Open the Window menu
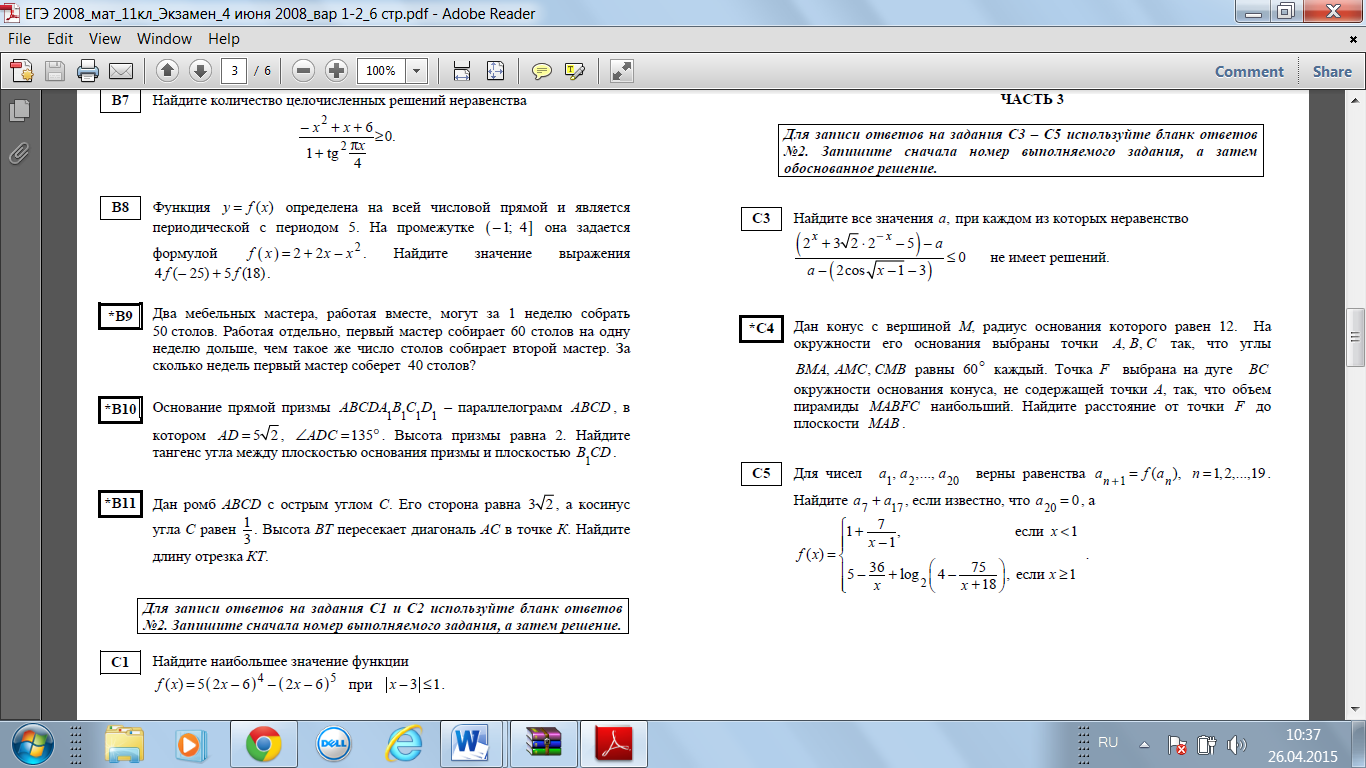1366x768 pixels. click(x=165, y=39)
